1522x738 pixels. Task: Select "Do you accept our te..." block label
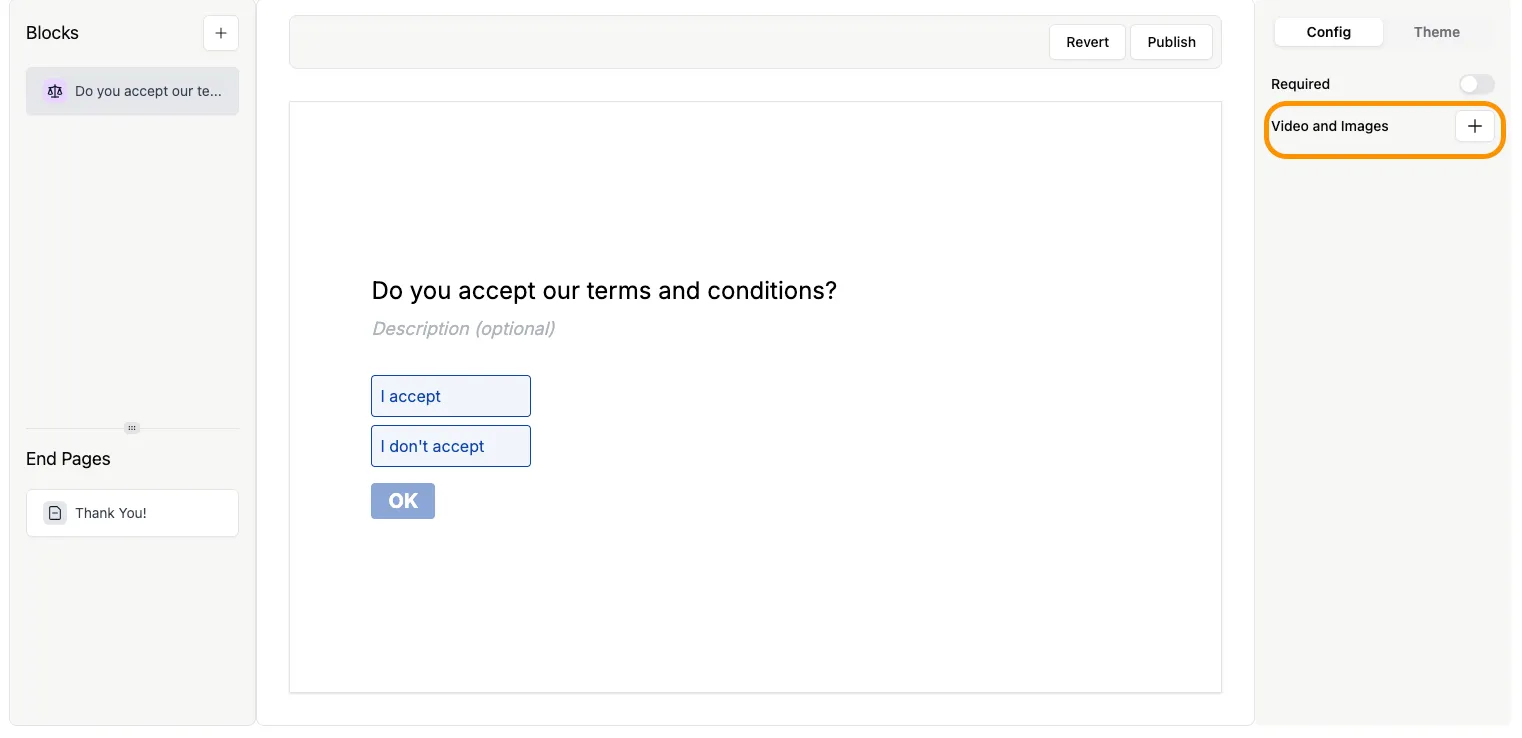148,91
